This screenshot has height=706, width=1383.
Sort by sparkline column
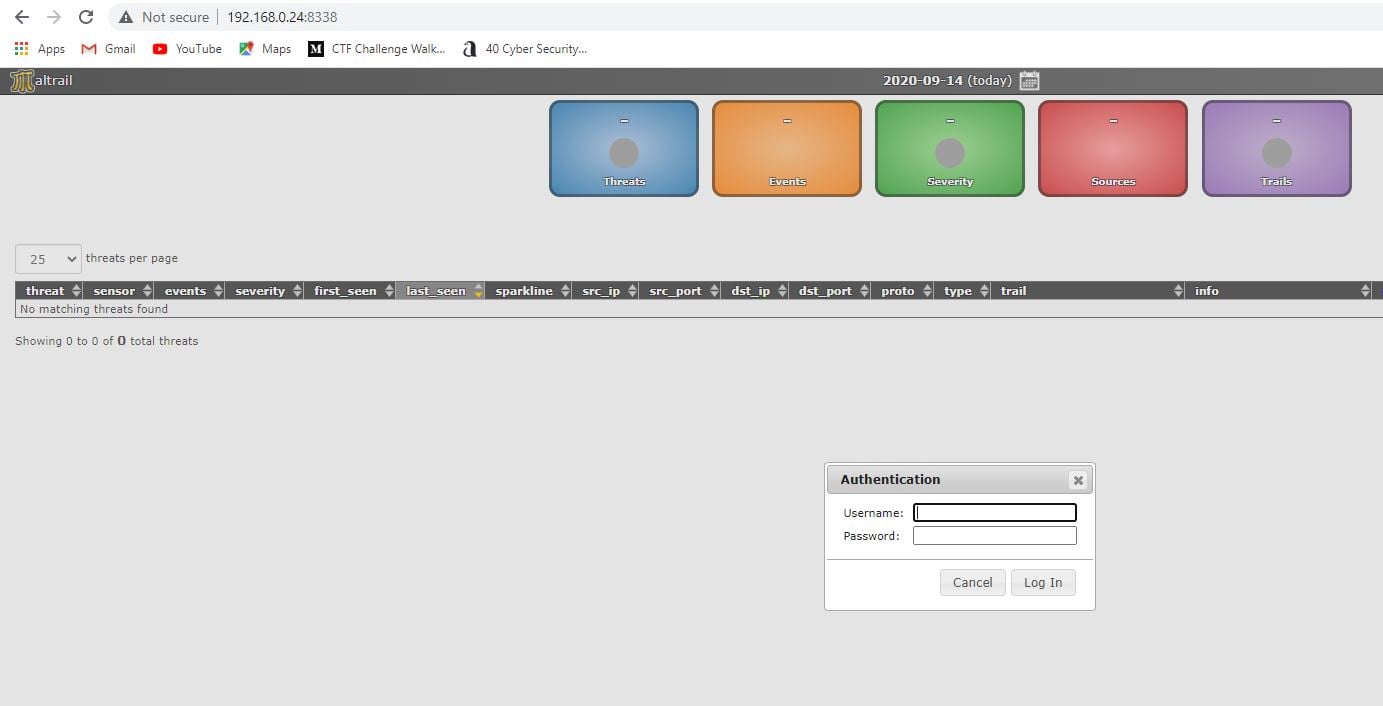529,291
